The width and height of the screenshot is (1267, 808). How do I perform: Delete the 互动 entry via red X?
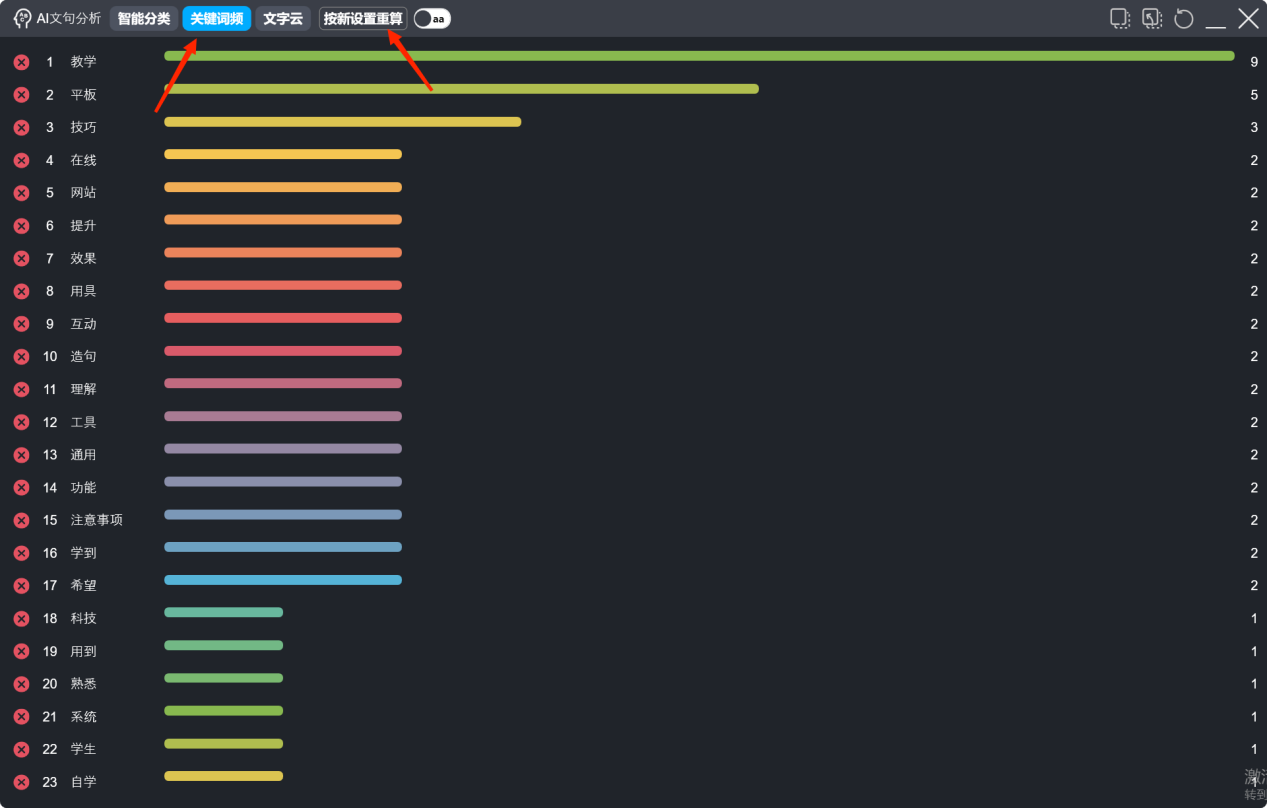pyautogui.click(x=21, y=324)
